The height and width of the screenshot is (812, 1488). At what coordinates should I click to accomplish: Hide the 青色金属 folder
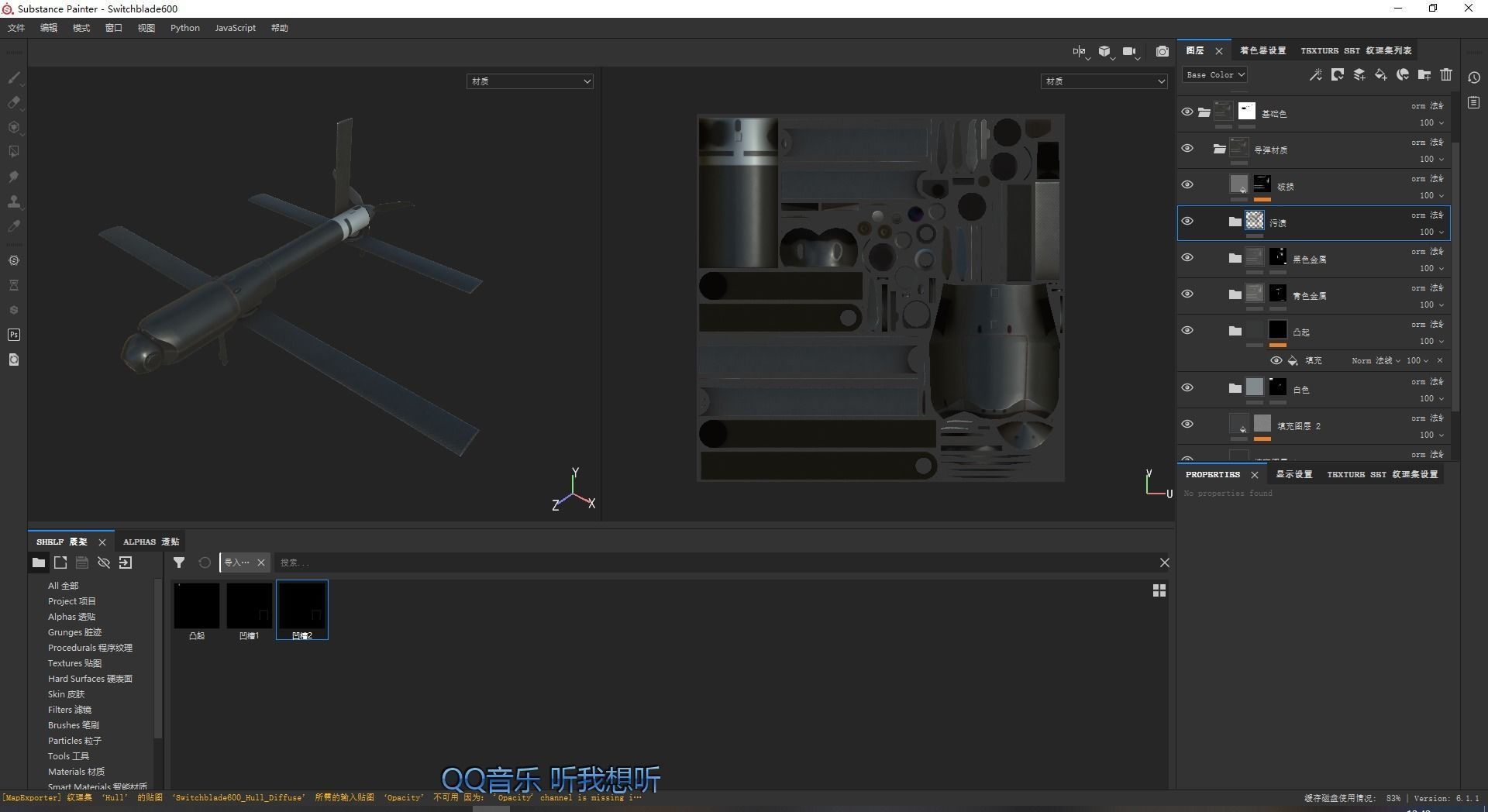pyautogui.click(x=1187, y=294)
